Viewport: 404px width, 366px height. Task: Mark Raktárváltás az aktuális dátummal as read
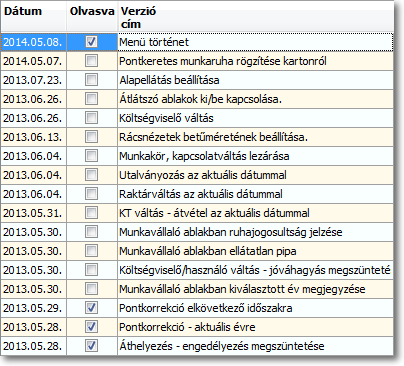(x=91, y=194)
